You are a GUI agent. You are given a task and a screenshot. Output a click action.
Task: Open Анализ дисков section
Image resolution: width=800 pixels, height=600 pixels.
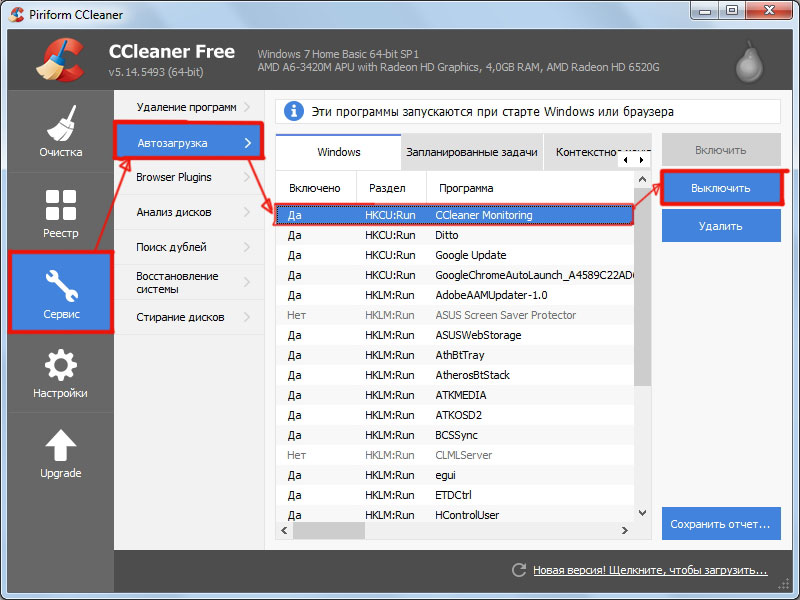point(187,212)
